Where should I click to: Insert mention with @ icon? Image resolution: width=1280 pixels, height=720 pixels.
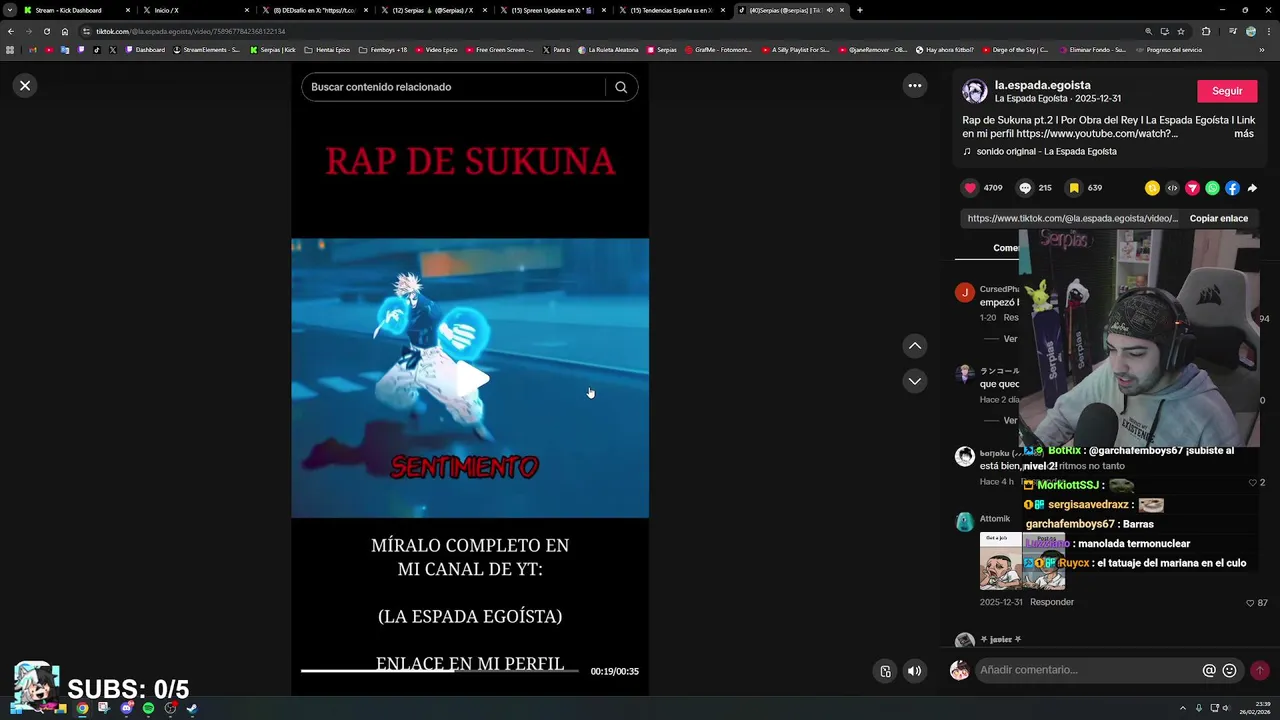tap(1209, 670)
